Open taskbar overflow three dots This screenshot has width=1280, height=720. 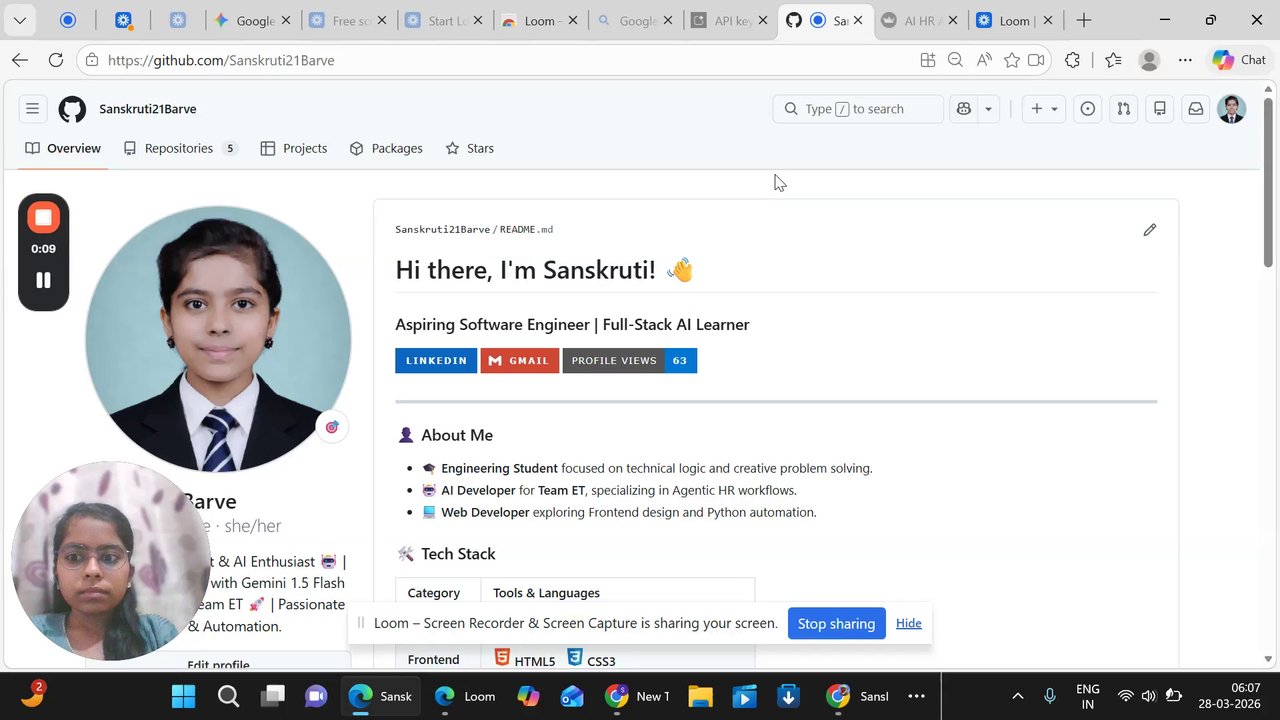tap(916, 696)
